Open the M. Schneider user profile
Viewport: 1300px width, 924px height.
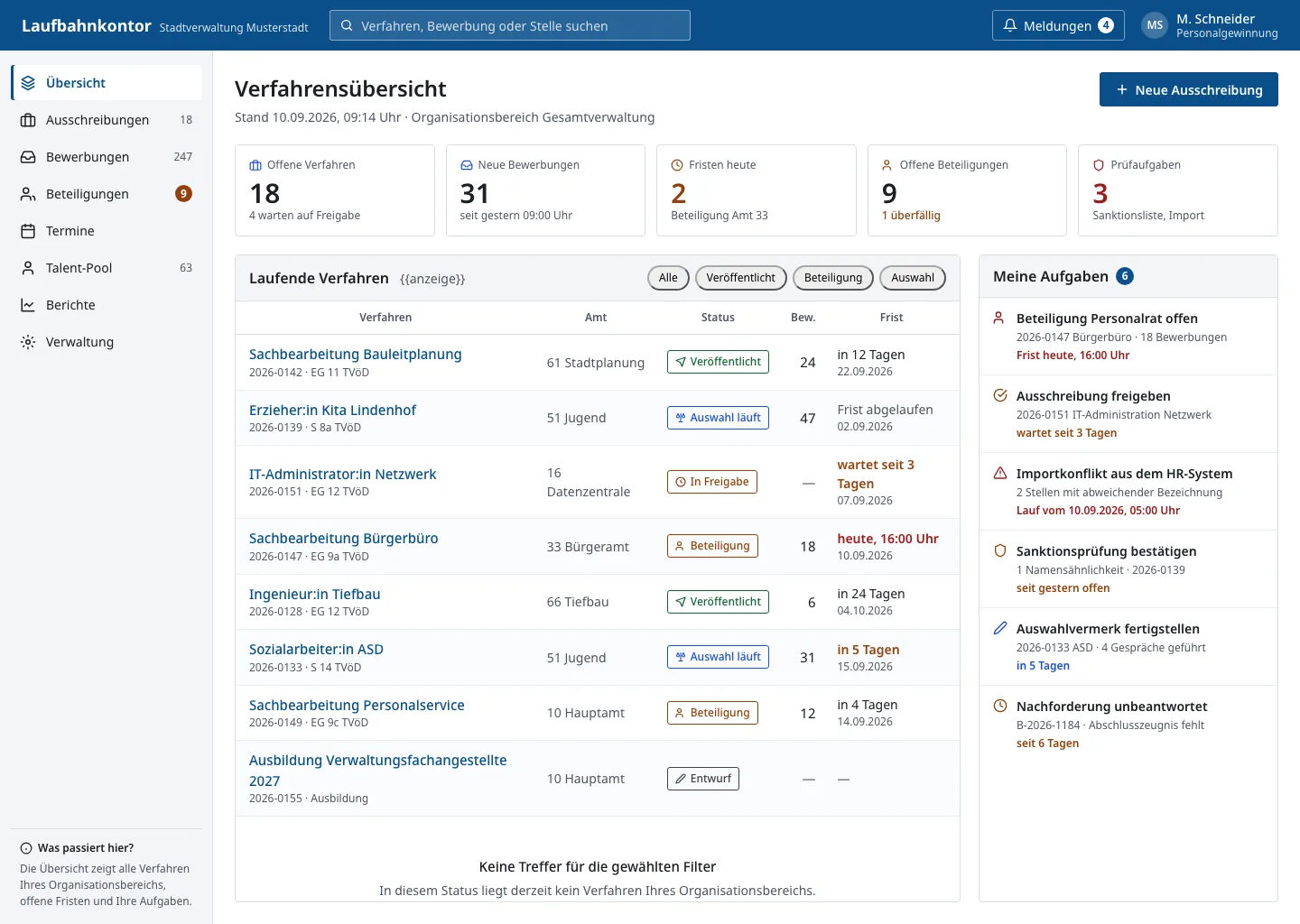pos(1210,25)
